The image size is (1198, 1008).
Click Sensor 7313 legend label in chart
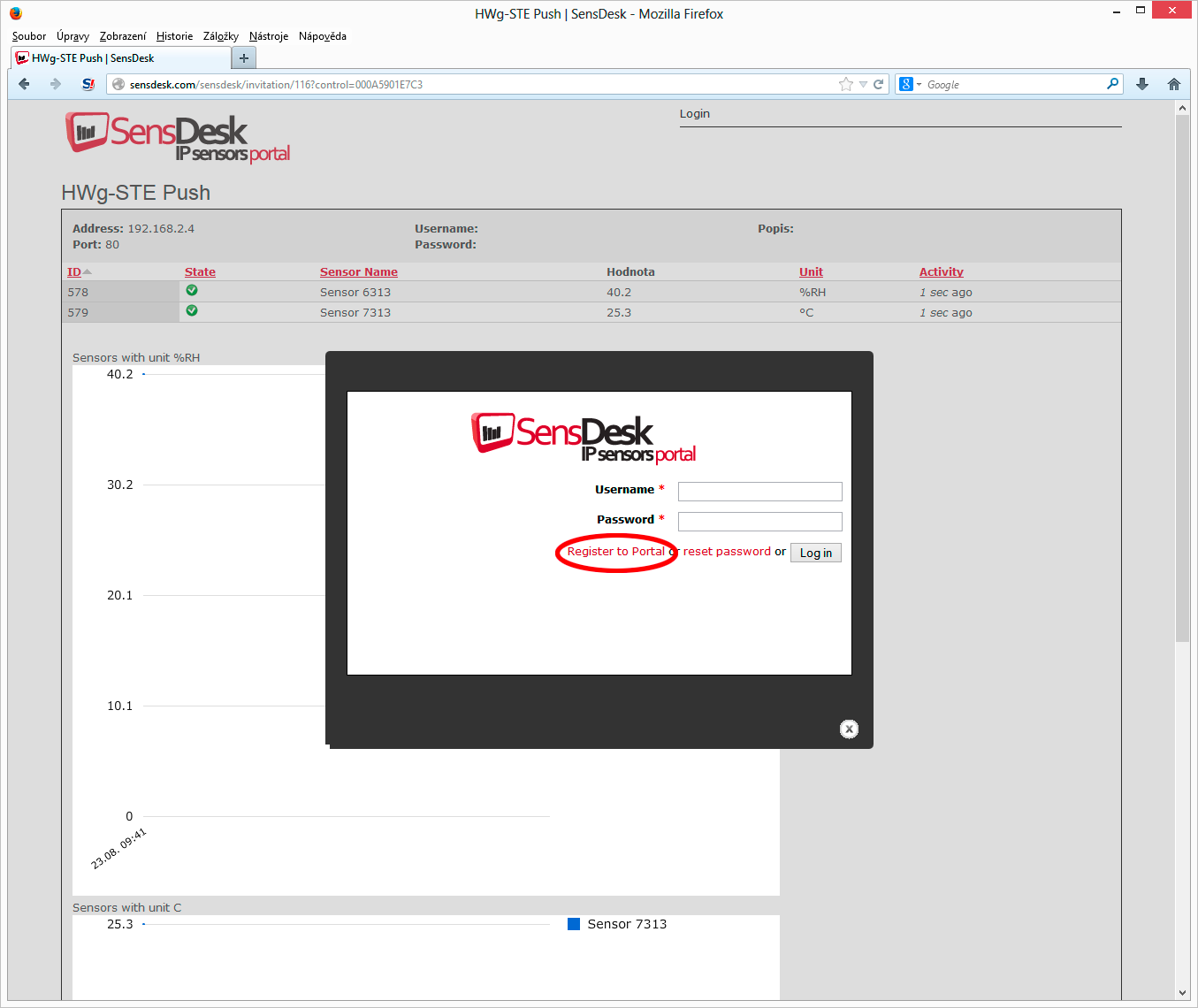pyautogui.click(x=627, y=924)
